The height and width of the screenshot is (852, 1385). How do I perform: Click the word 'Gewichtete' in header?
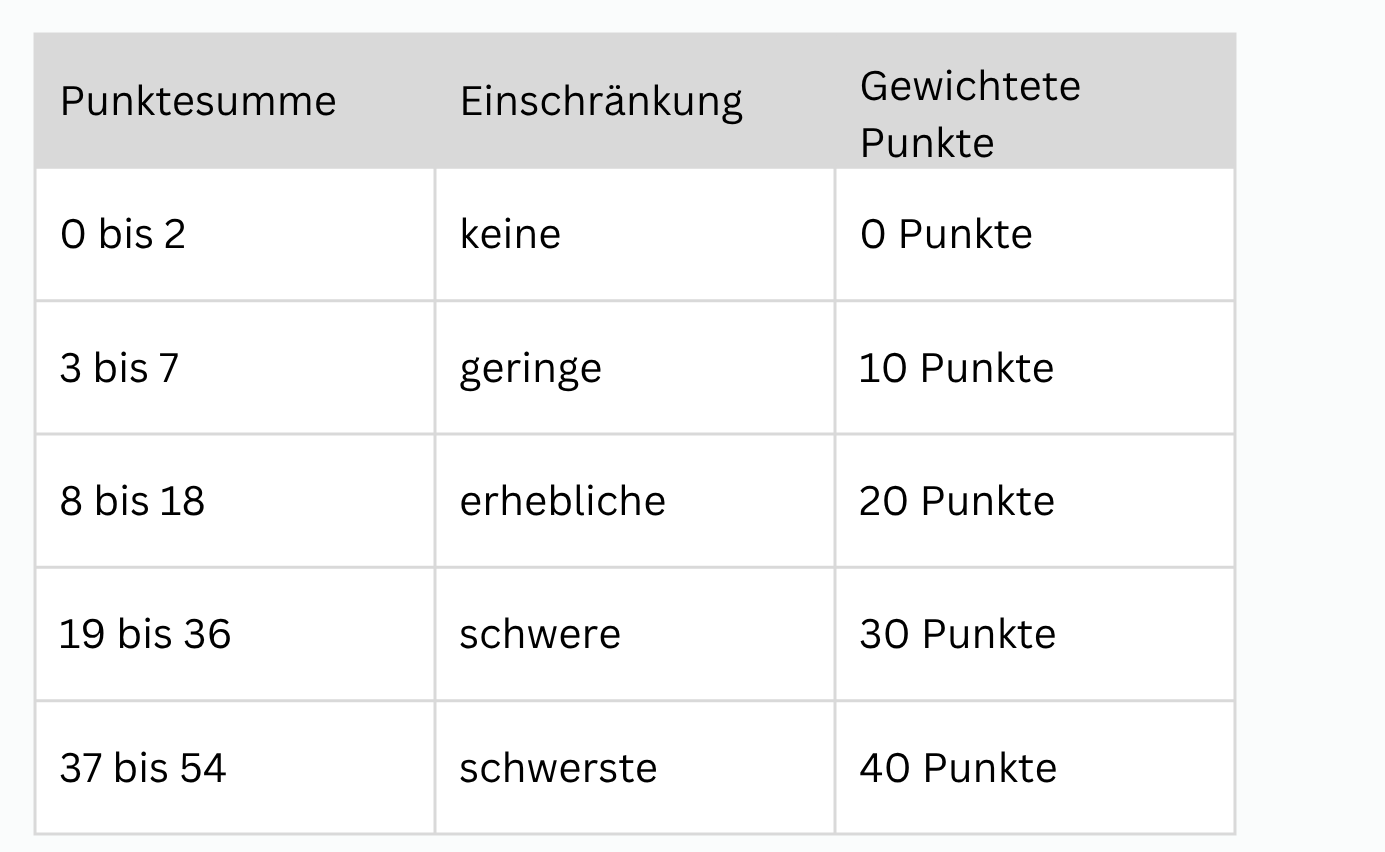pyautogui.click(x=970, y=86)
